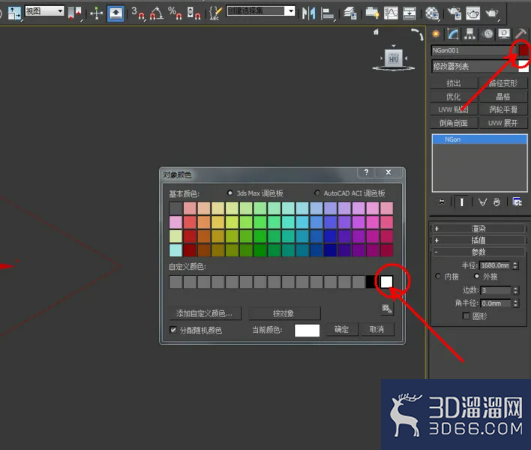Select the white custom color swatch
Screen dimensions: 531x450
click(x=386, y=282)
